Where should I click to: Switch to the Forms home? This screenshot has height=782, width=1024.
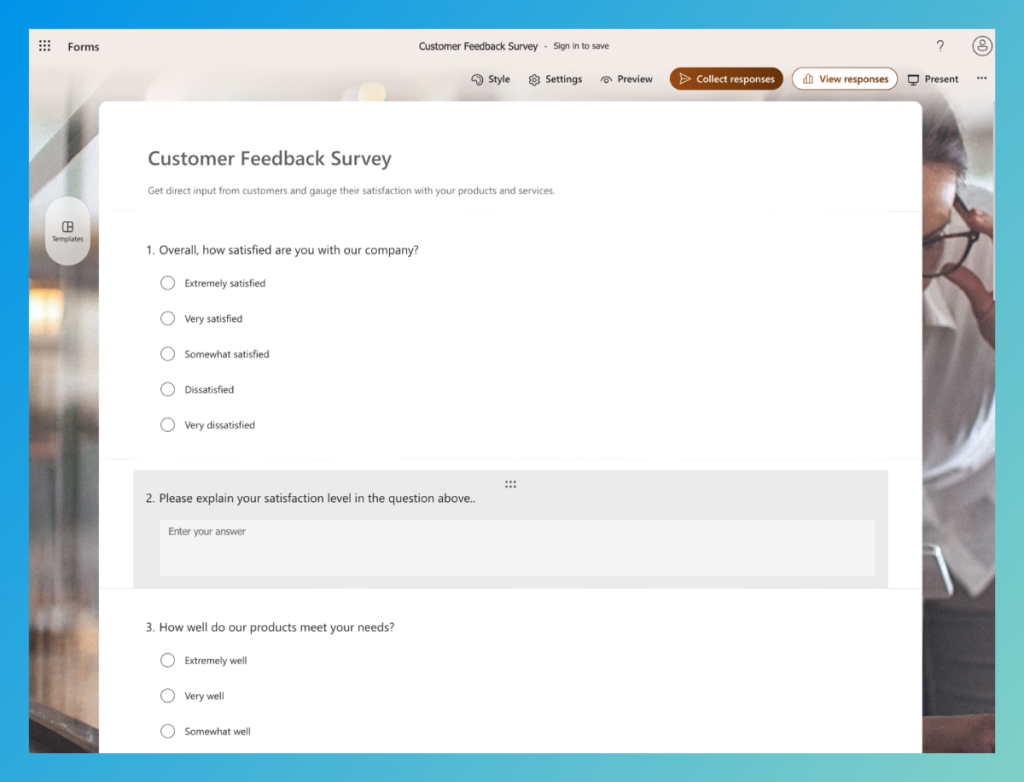pyautogui.click(x=83, y=46)
